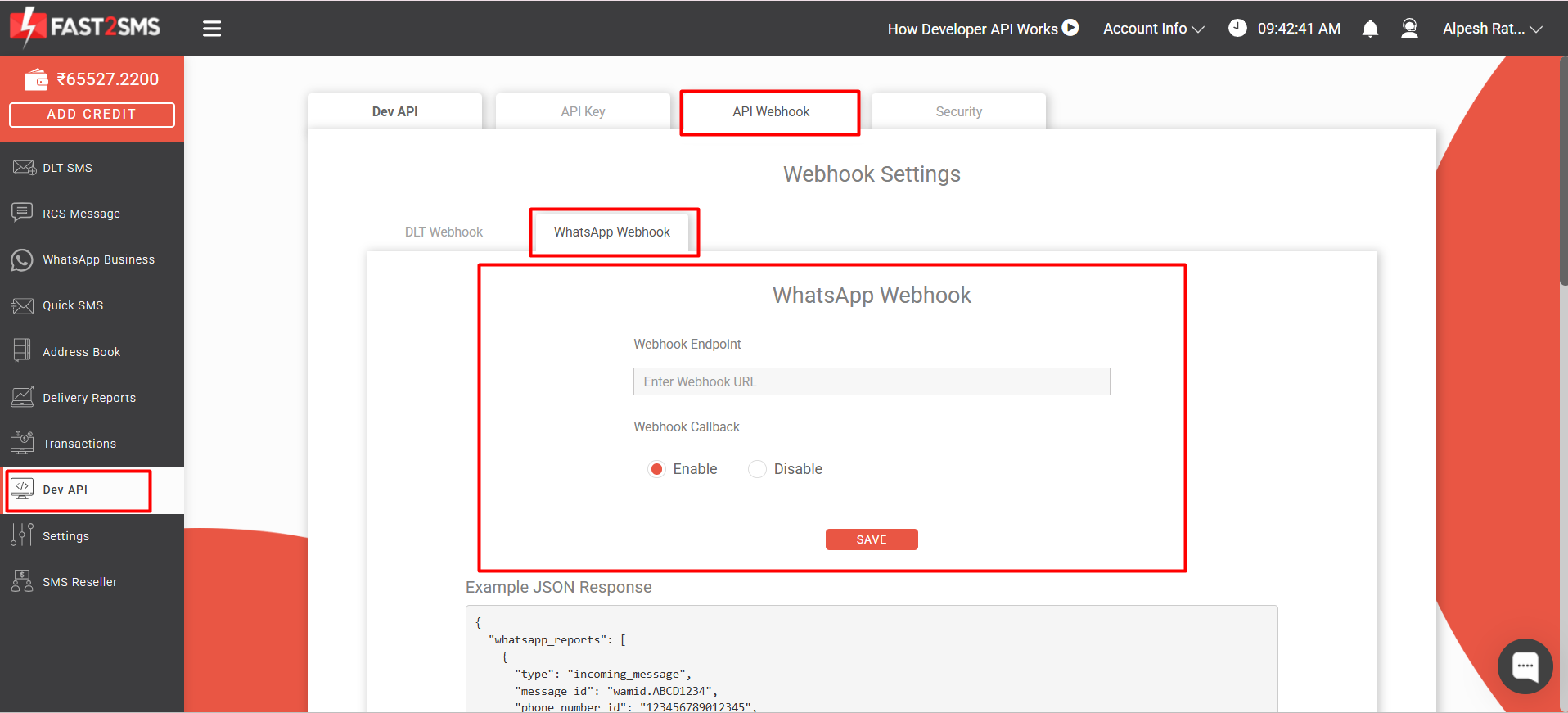
Task: Go to Transactions in the sidebar
Action: [92, 444]
